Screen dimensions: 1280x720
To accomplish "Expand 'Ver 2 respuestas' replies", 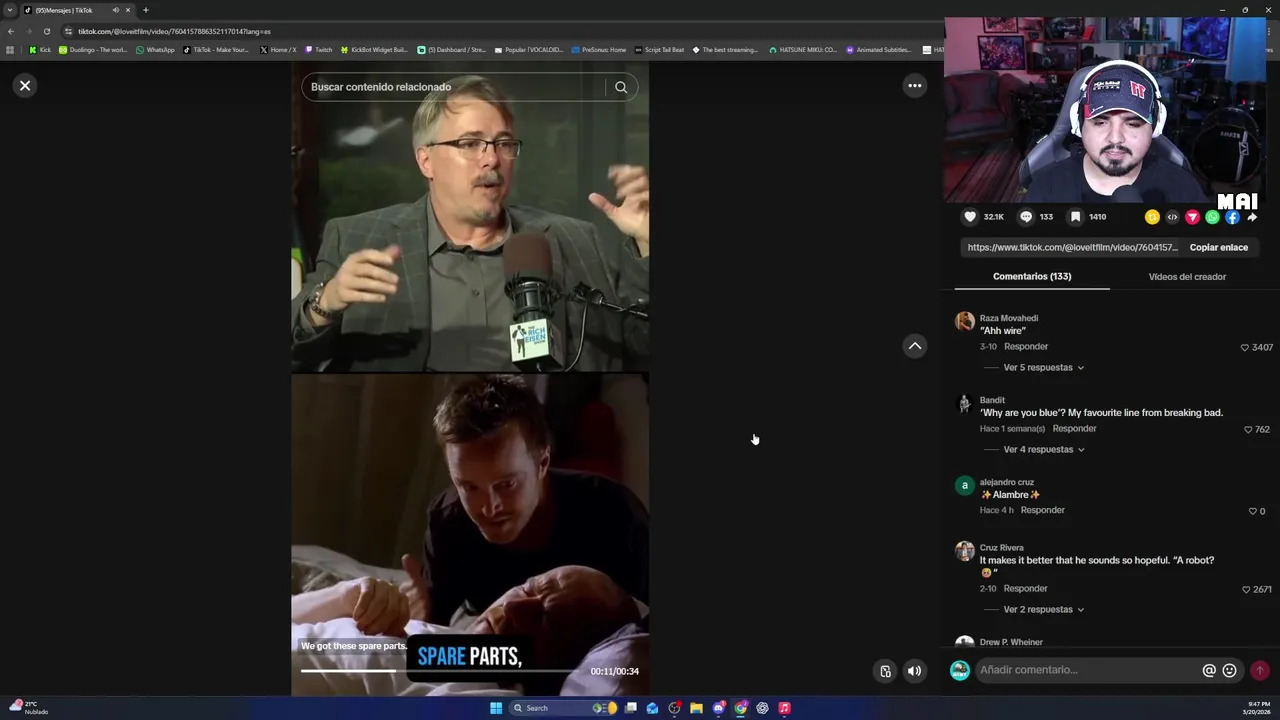I will [1043, 610].
